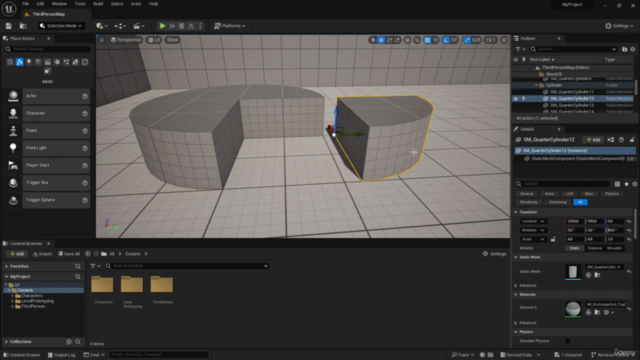Collapse the Cylinder folder in Outliner
Viewport: 640px width, 360px height.
537,85
